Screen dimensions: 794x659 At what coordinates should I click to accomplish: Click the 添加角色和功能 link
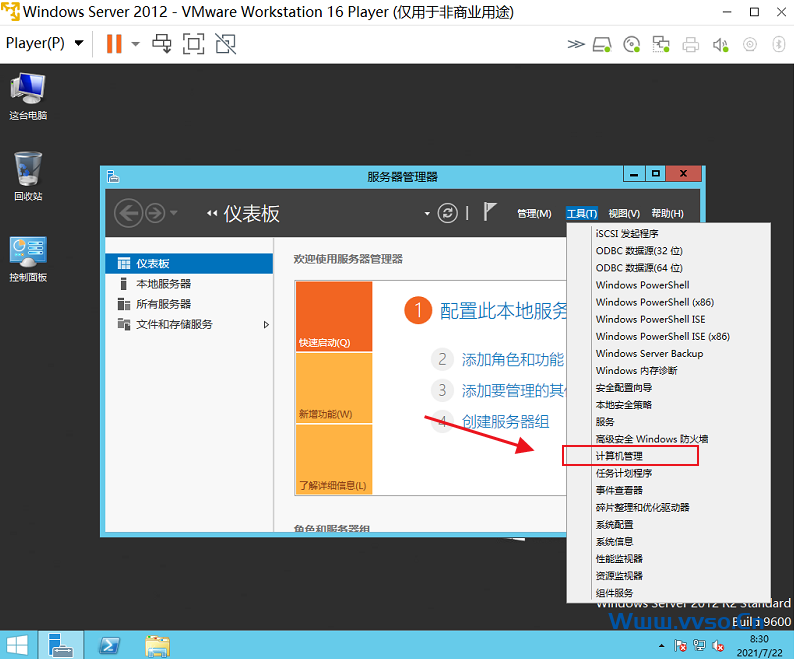[512, 360]
